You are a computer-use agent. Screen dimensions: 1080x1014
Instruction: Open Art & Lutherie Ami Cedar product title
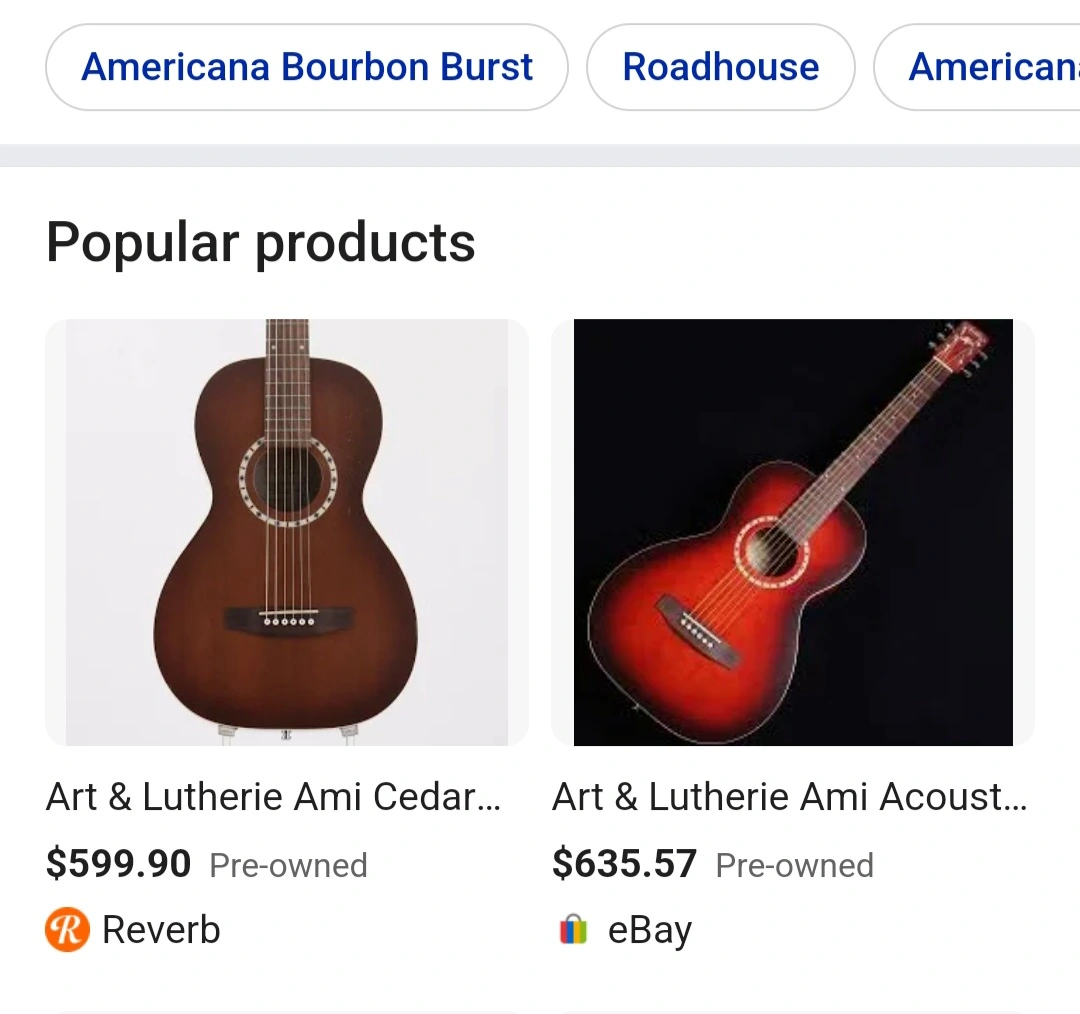273,797
